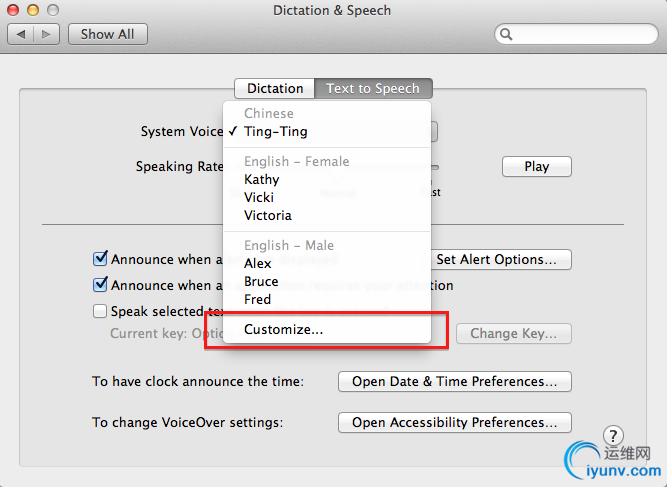
Task: Enable Speak selected text checkbox
Action: click(x=100, y=311)
